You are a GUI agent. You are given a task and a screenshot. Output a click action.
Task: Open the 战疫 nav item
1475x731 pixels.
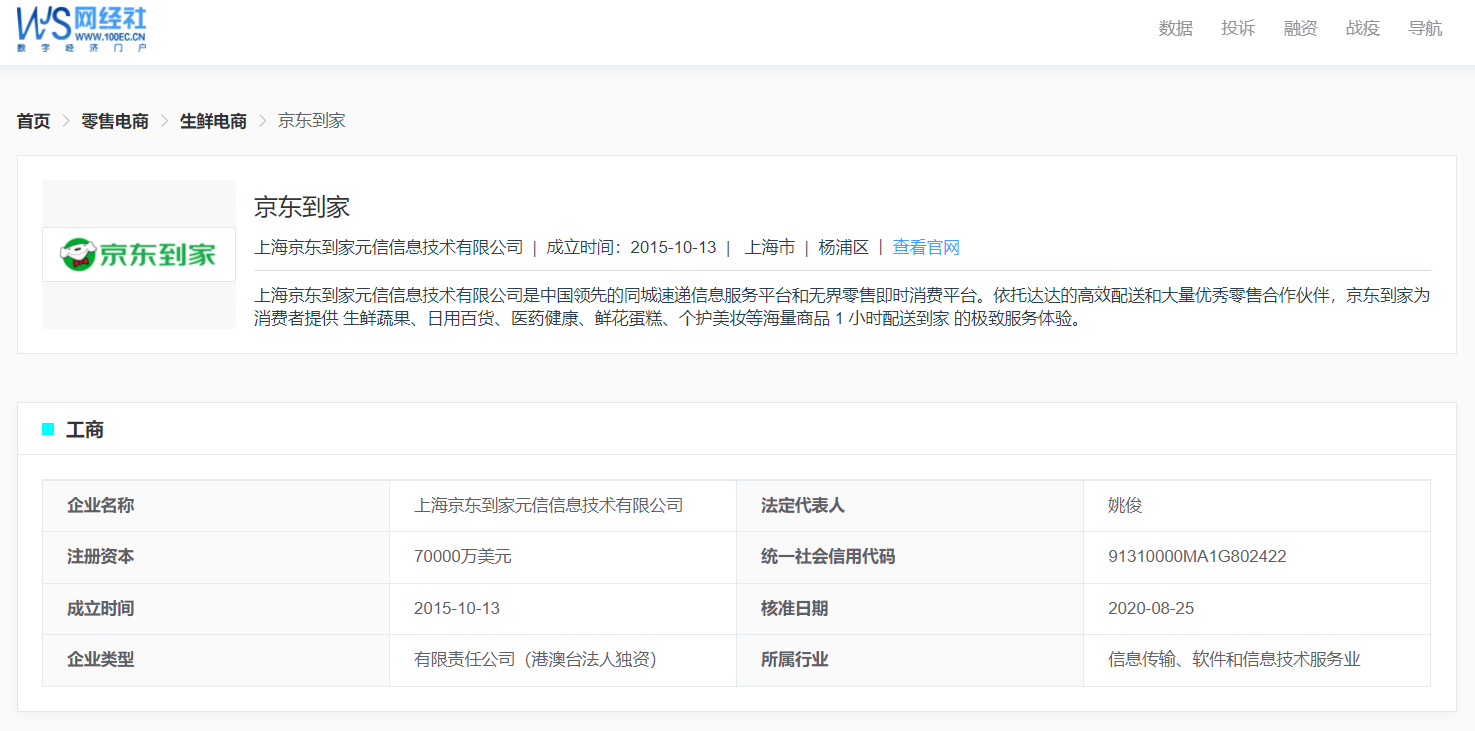tap(1362, 28)
